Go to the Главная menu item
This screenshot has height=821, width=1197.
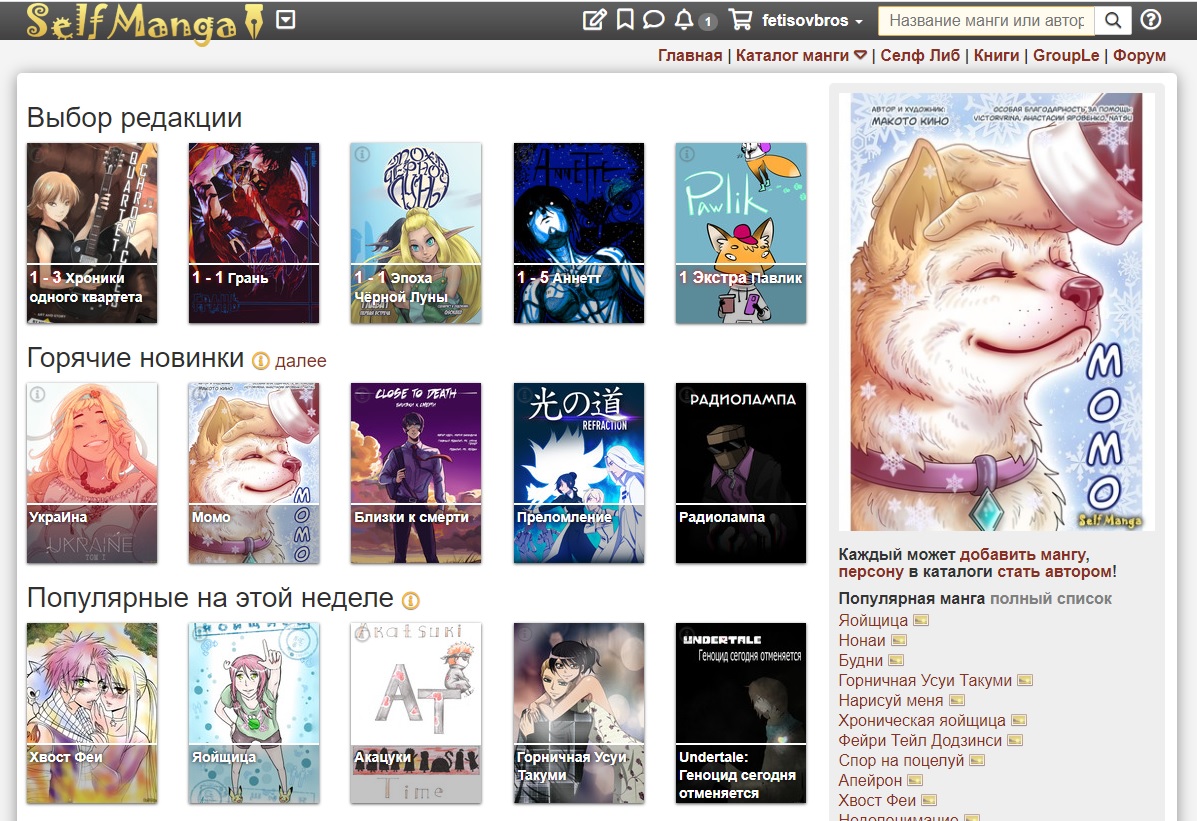(690, 55)
